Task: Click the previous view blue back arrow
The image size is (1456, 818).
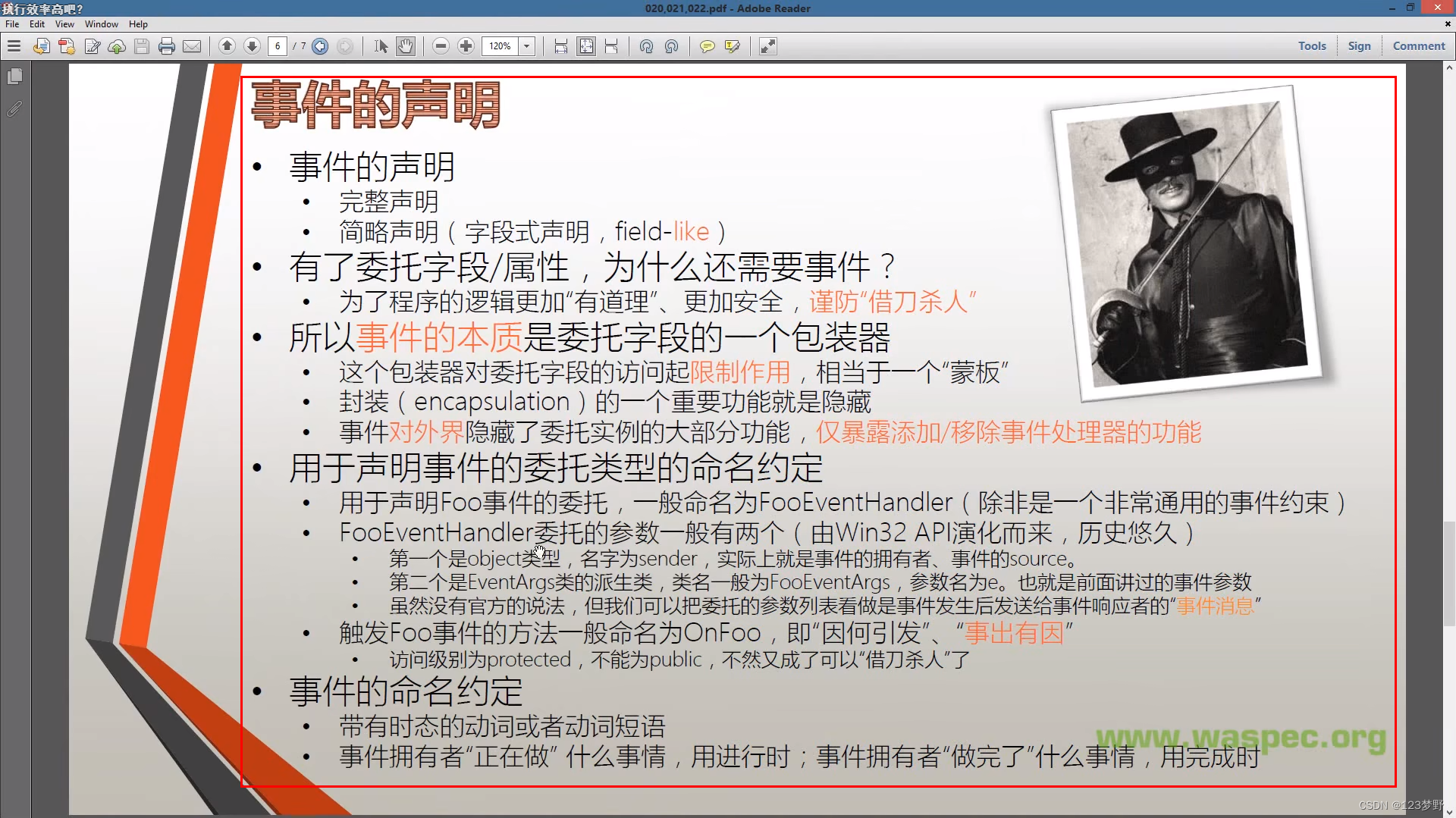Action: click(320, 46)
